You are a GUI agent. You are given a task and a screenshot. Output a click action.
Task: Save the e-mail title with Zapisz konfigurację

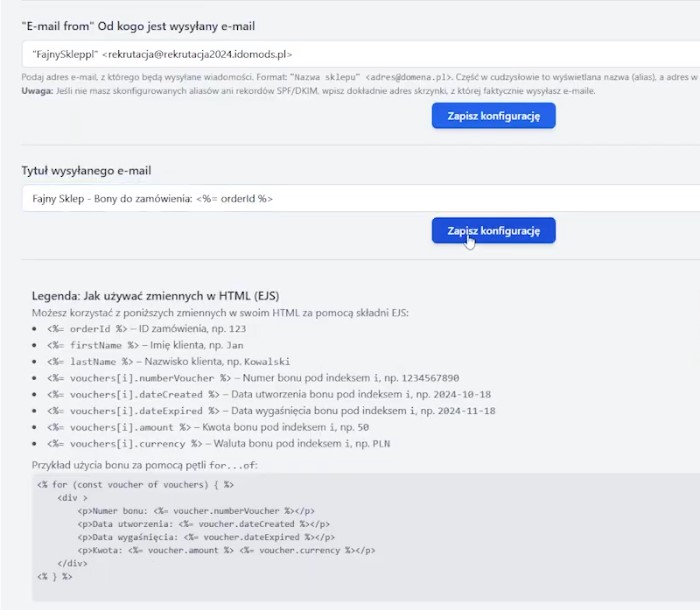tap(493, 230)
